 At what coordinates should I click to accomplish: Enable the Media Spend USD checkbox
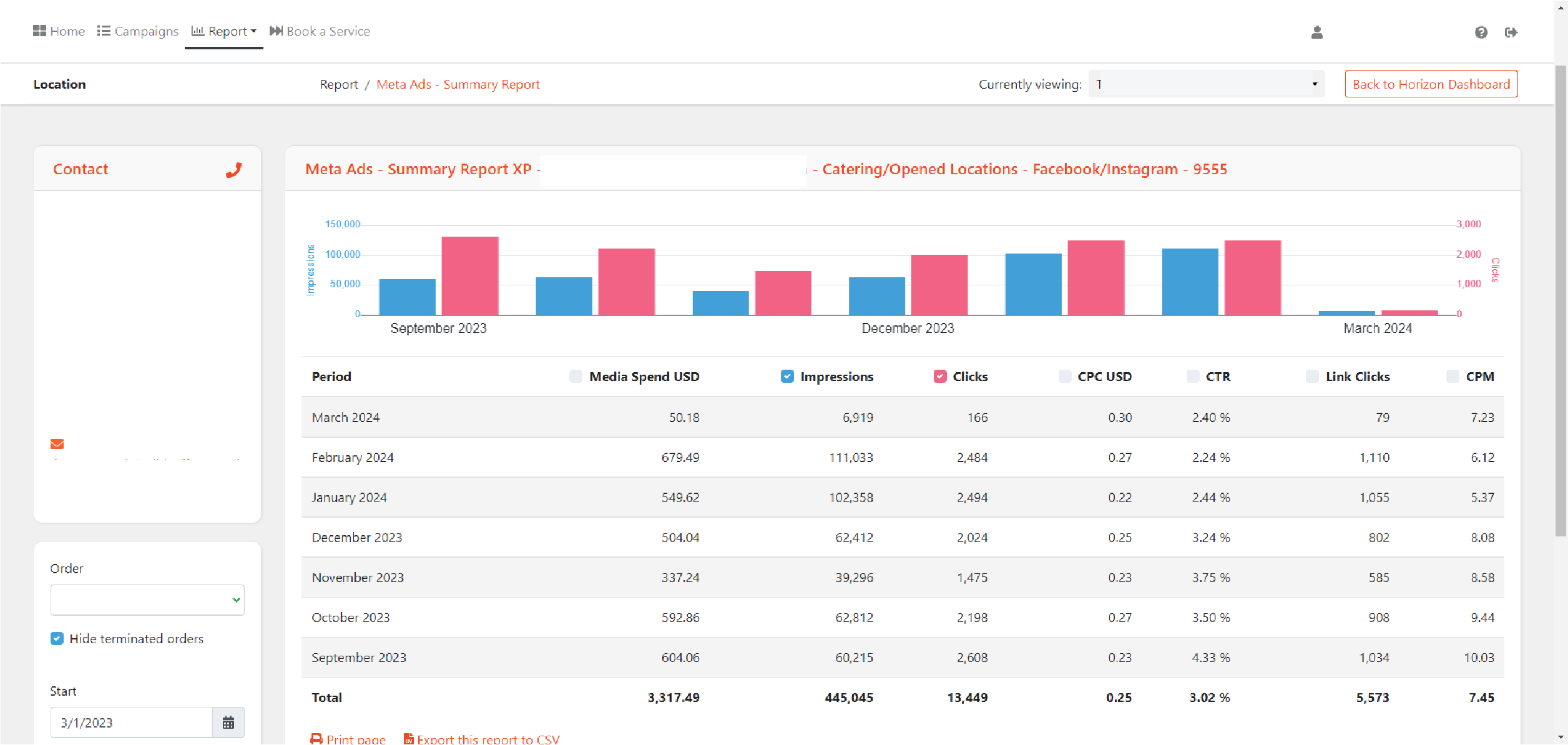click(576, 377)
